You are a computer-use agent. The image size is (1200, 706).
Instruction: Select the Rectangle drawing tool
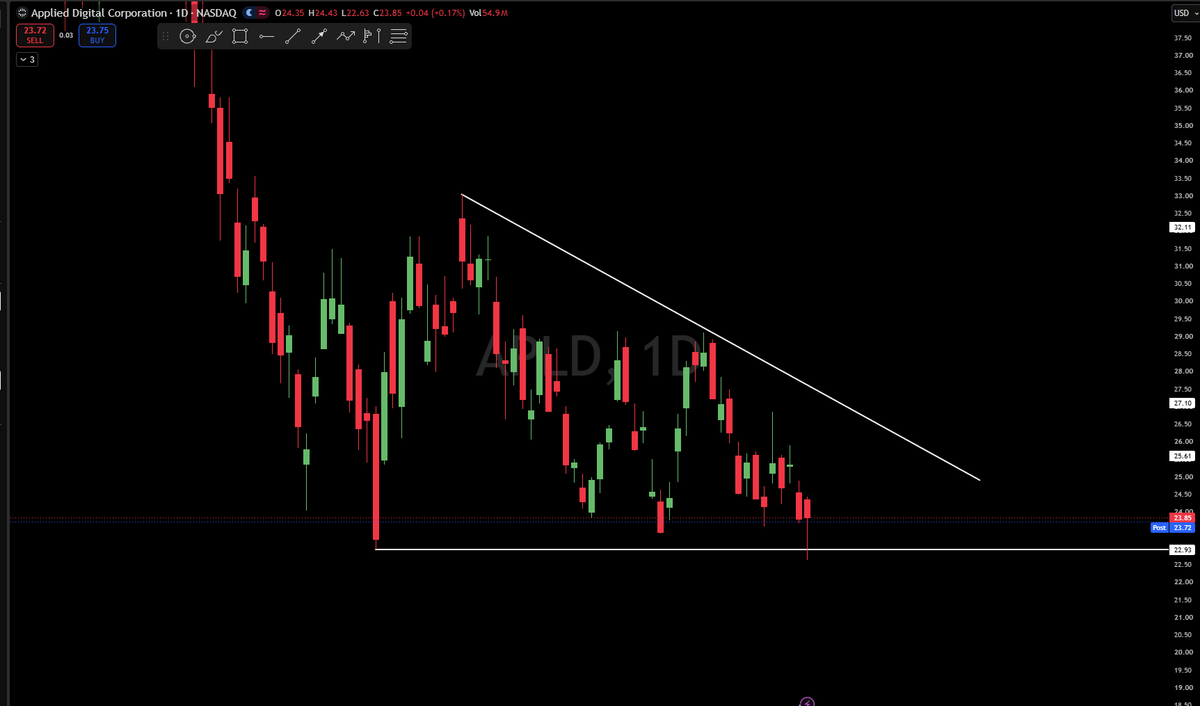pos(240,37)
